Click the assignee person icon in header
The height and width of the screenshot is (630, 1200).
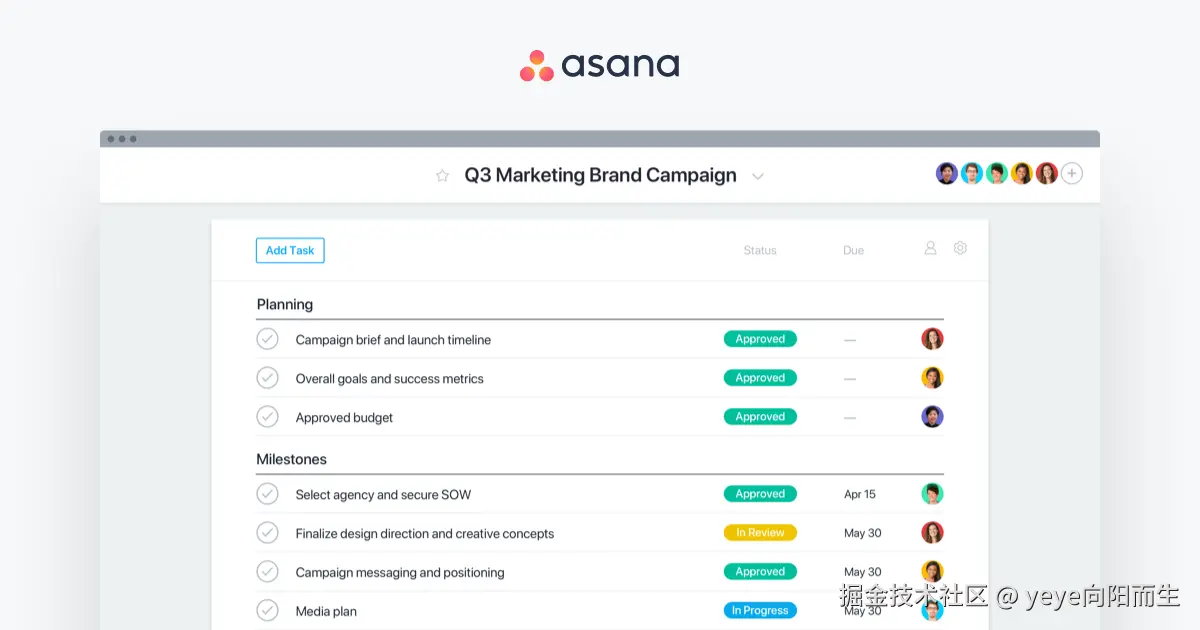coord(930,248)
